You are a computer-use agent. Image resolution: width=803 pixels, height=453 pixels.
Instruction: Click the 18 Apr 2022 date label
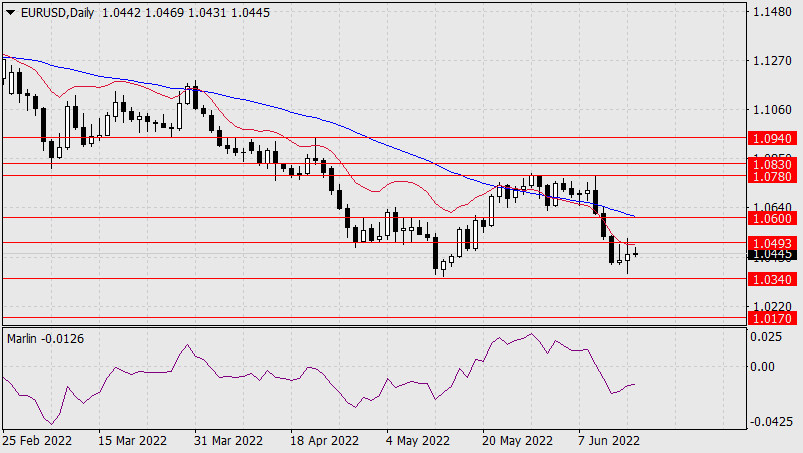(325, 441)
